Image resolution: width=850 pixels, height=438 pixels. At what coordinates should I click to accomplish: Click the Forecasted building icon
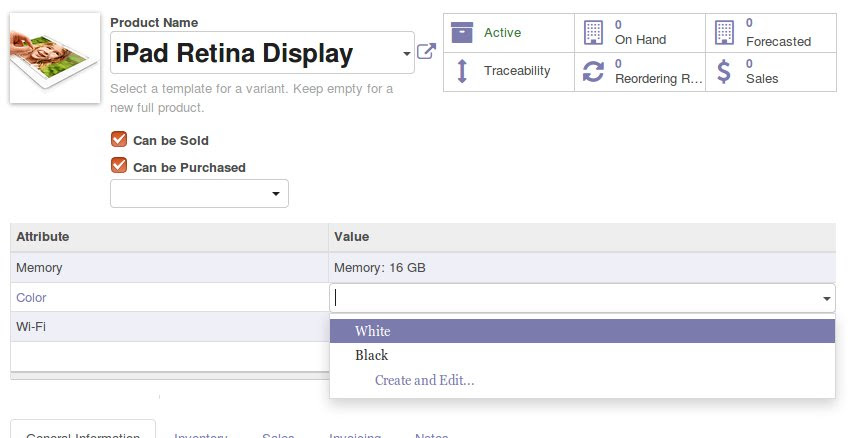click(x=724, y=33)
